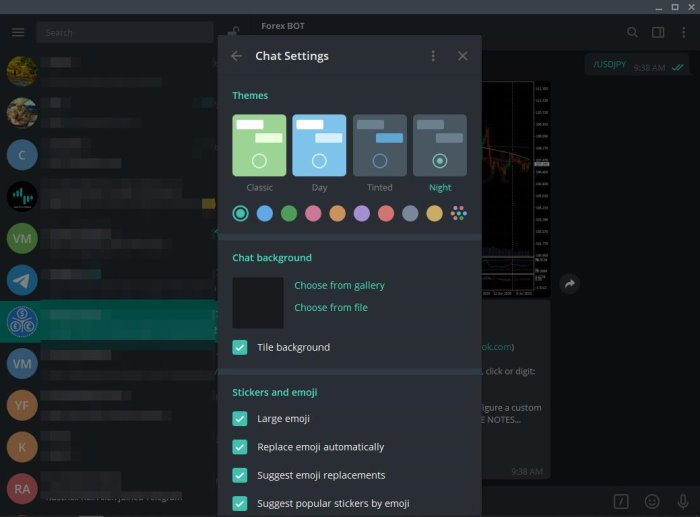
Task: Click Choose from file link
Action: coord(331,307)
